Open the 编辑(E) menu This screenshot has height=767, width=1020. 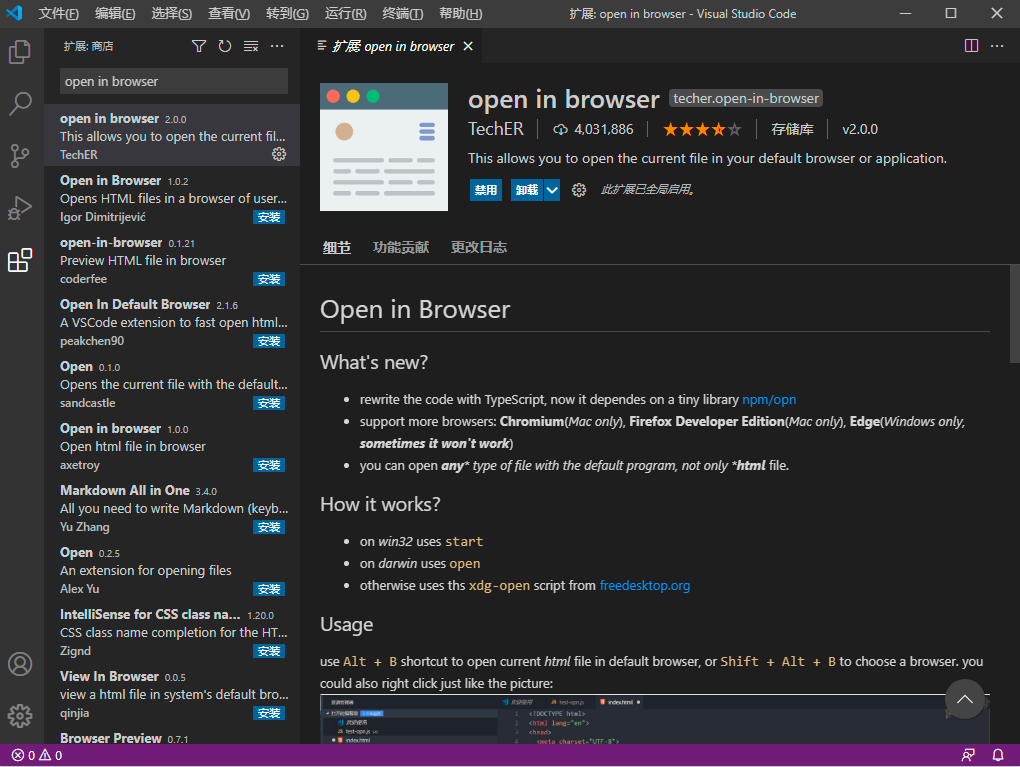tap(115, 14)
